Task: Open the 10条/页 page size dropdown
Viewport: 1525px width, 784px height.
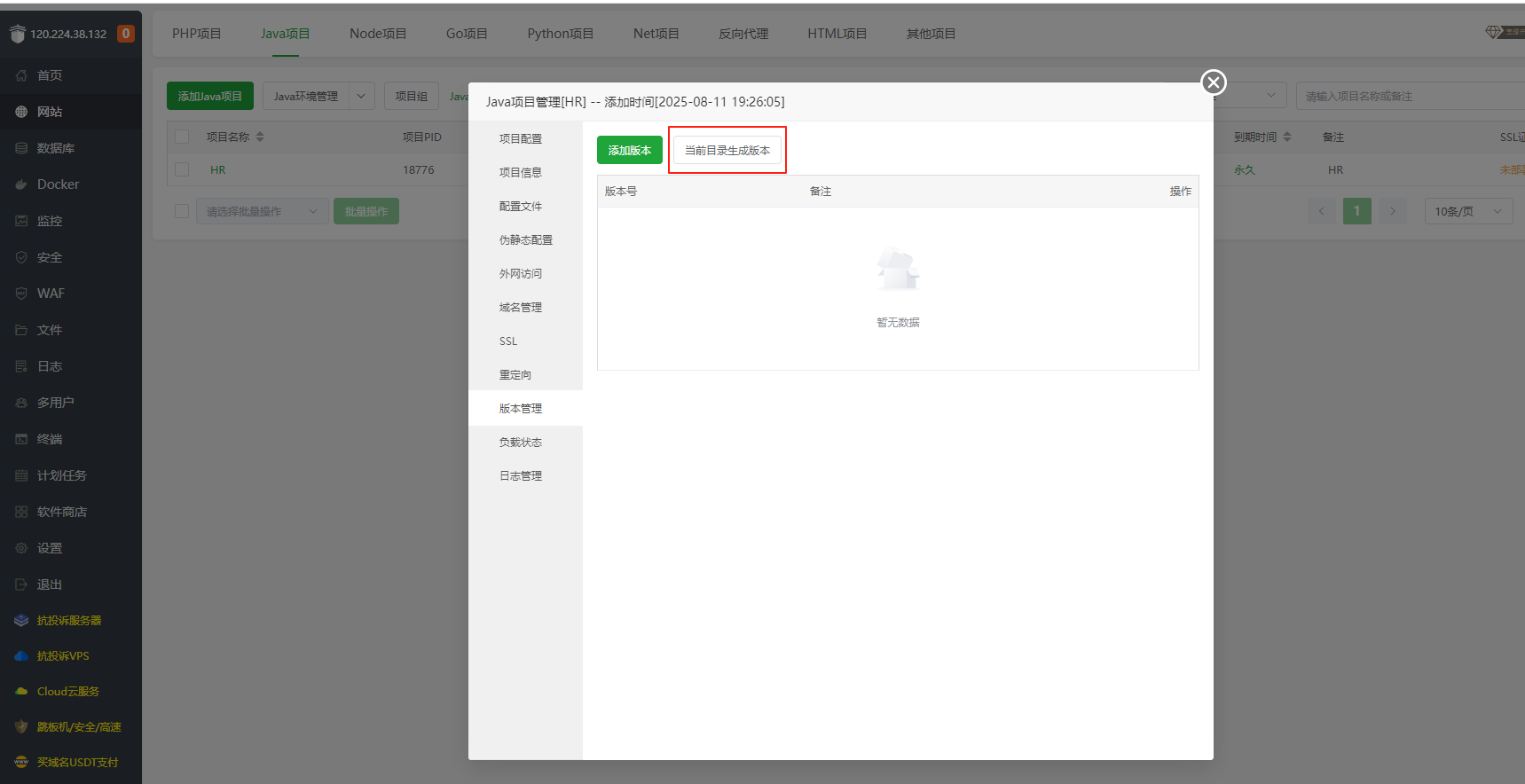Action: (x=1467, y=211)
